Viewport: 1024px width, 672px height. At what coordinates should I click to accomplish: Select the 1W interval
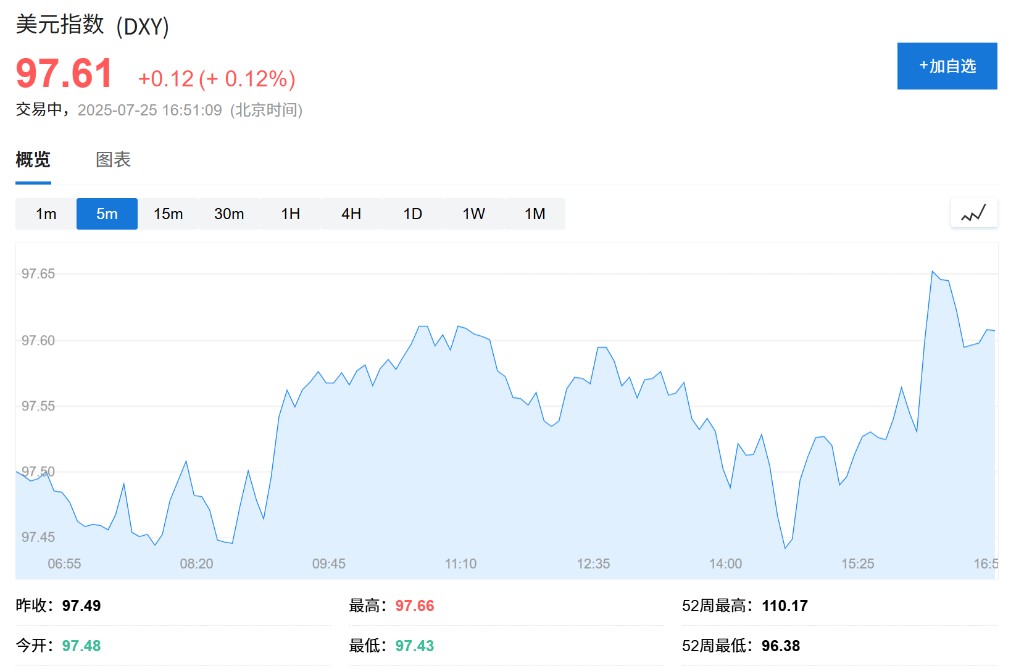tap(473, 214)
